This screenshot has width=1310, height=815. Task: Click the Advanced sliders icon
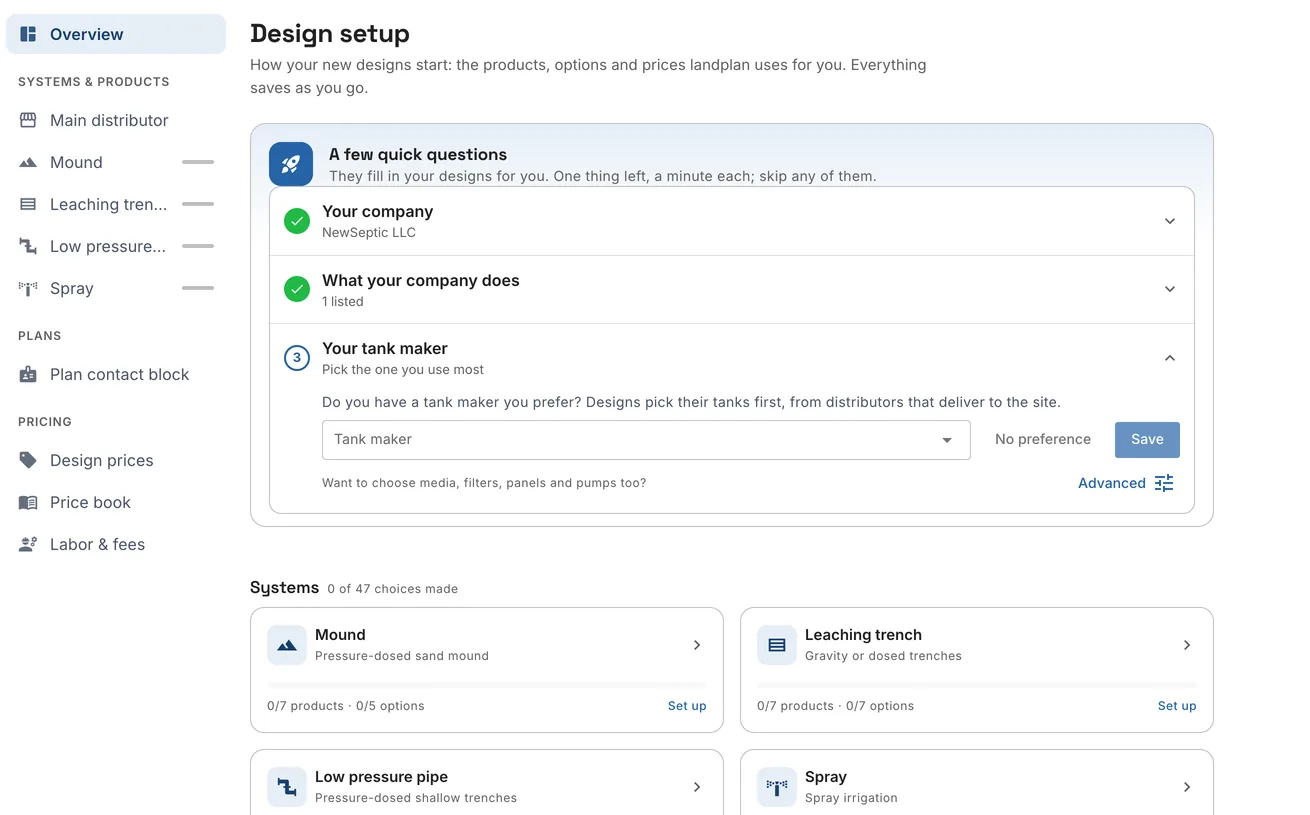click(x=1164, y=483)
